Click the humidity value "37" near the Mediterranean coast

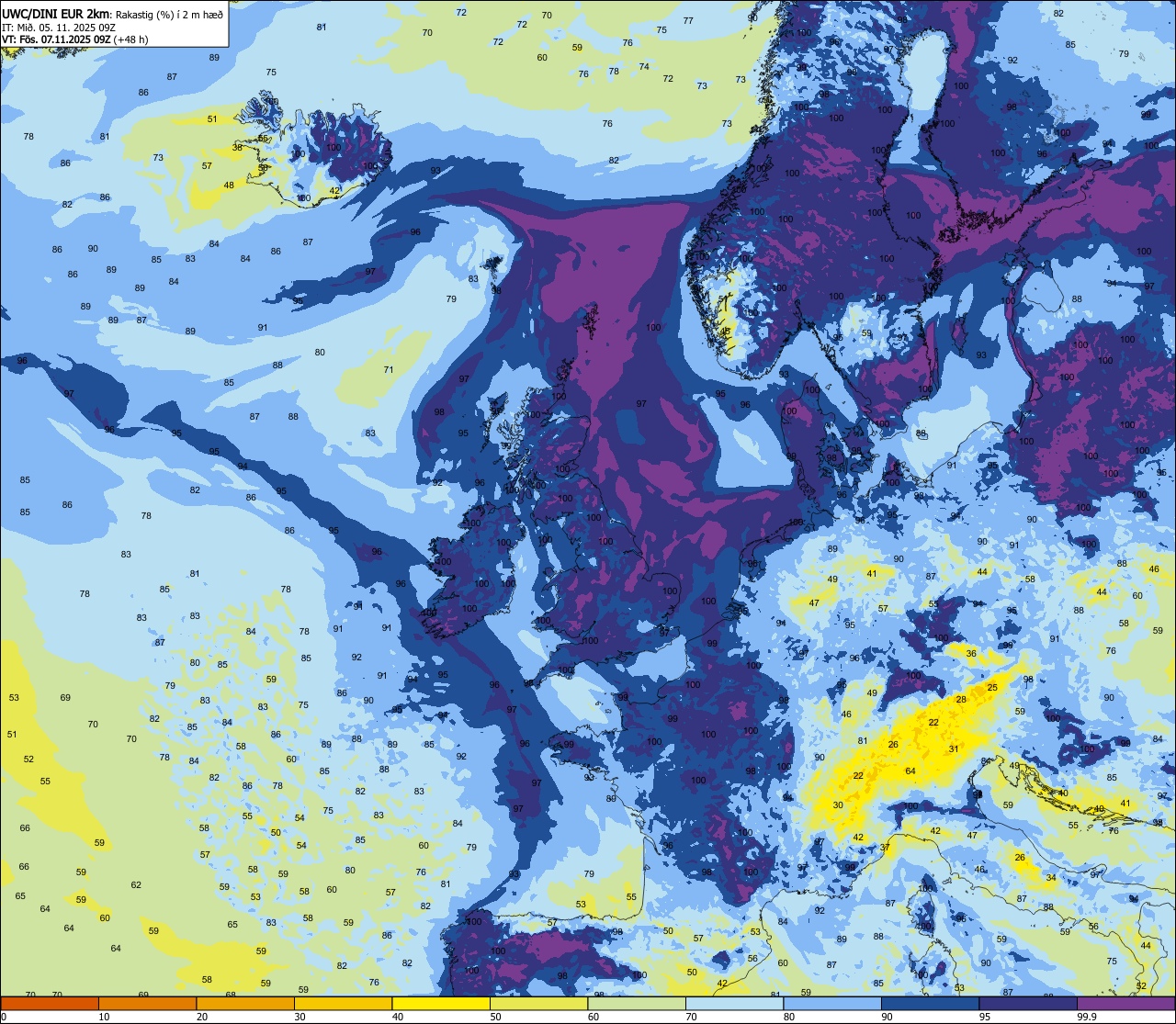885,848
